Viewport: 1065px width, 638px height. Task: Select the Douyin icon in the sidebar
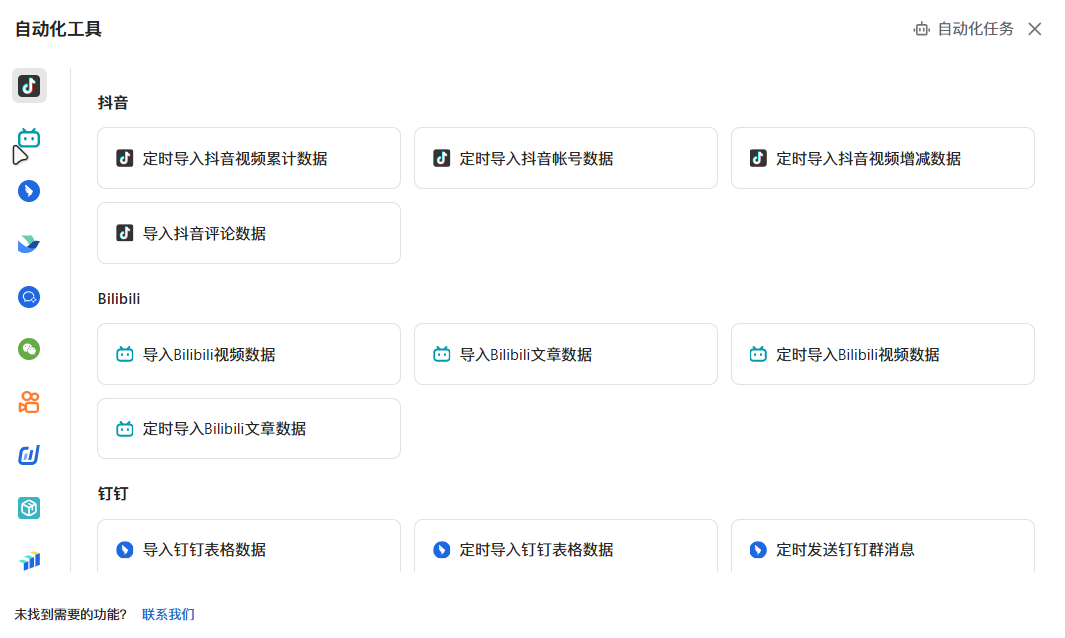coord(29,85)
